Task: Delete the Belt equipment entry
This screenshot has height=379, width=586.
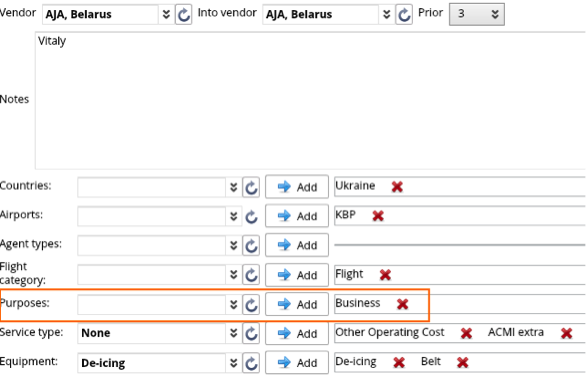Action: point(463,362)
